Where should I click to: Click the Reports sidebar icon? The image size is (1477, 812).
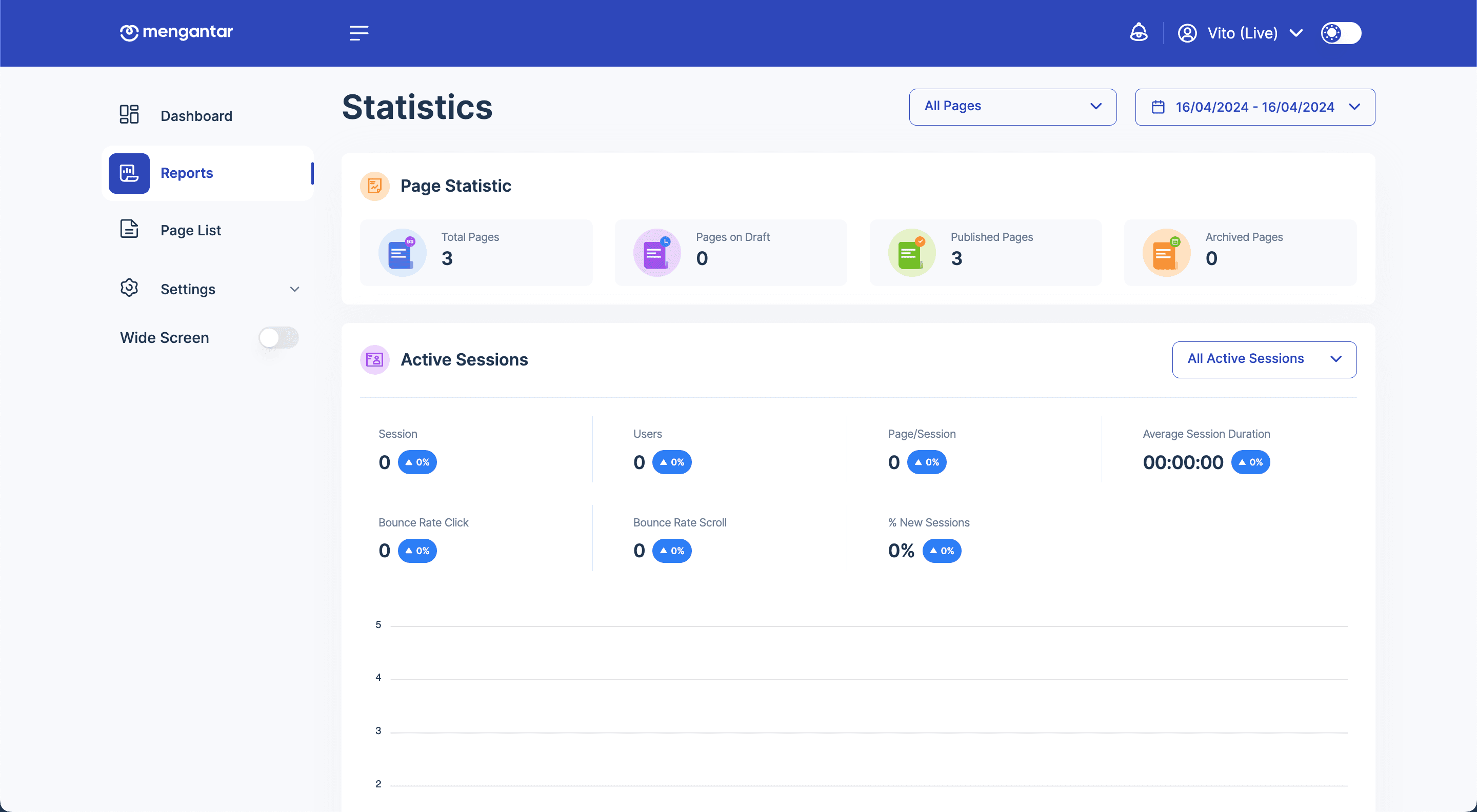tap(129, 172)
